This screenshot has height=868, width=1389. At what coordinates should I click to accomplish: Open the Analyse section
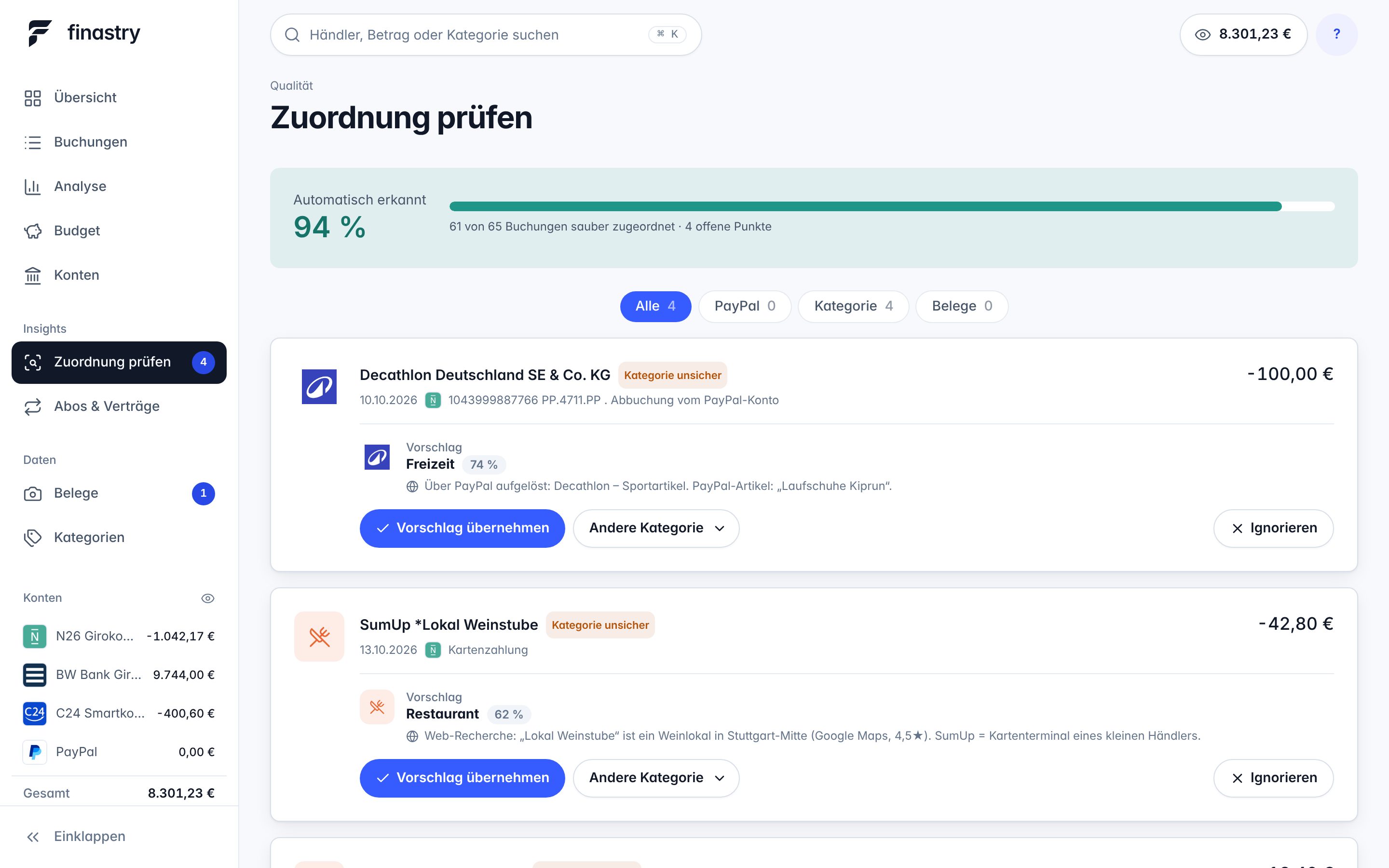click(119, 186)
